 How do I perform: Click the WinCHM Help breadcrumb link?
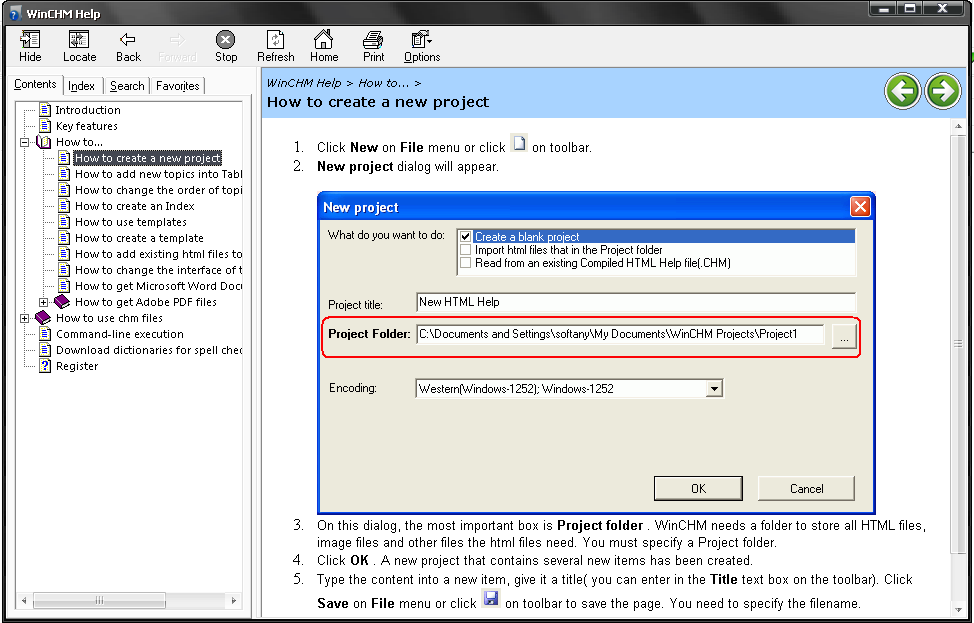(304, 83)
